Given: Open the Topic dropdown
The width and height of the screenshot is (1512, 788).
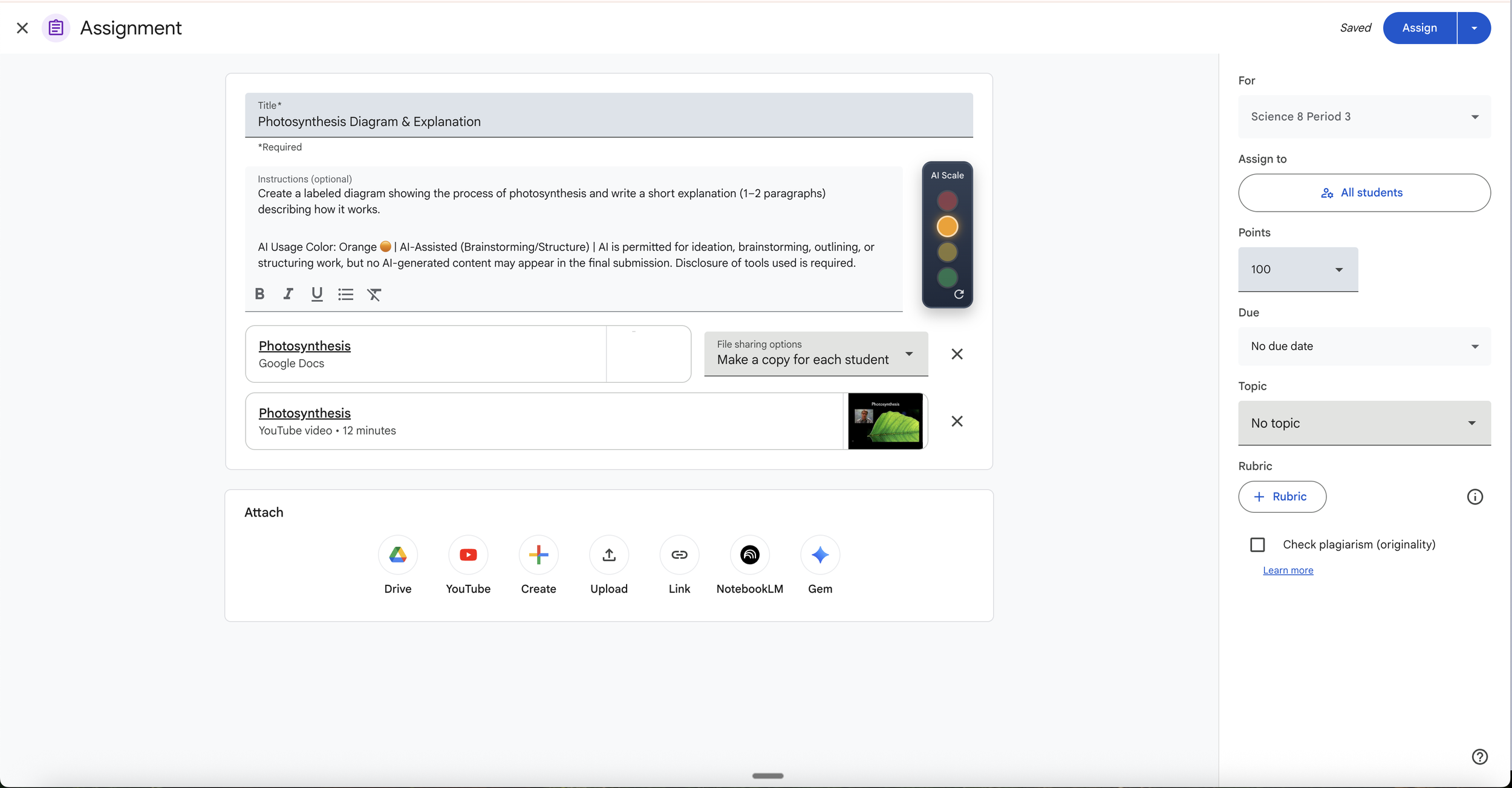Looking at the screenshot, I should (x=1364, y=423).
